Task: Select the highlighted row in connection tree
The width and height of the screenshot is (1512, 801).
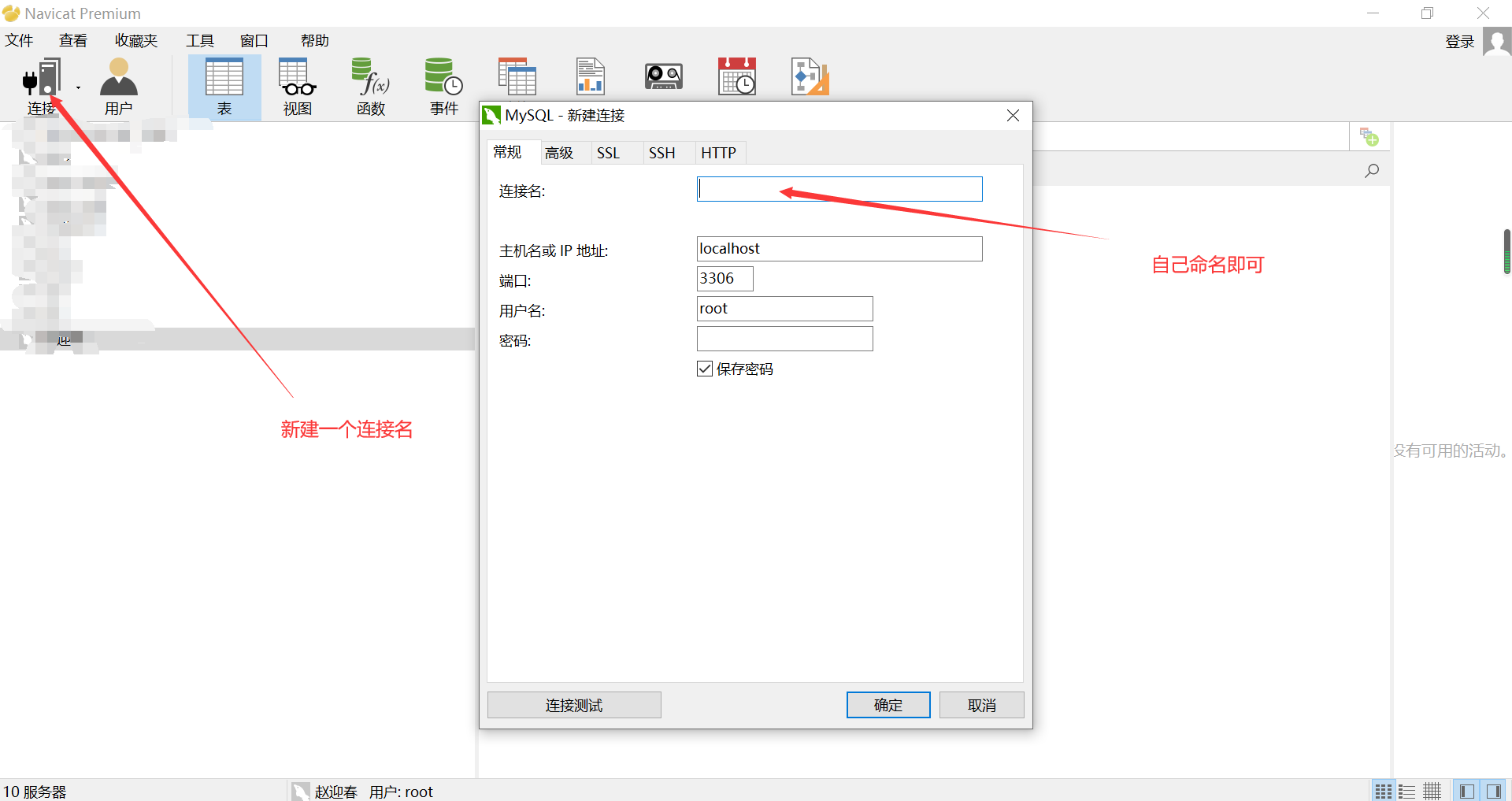Action: (237, 339)
